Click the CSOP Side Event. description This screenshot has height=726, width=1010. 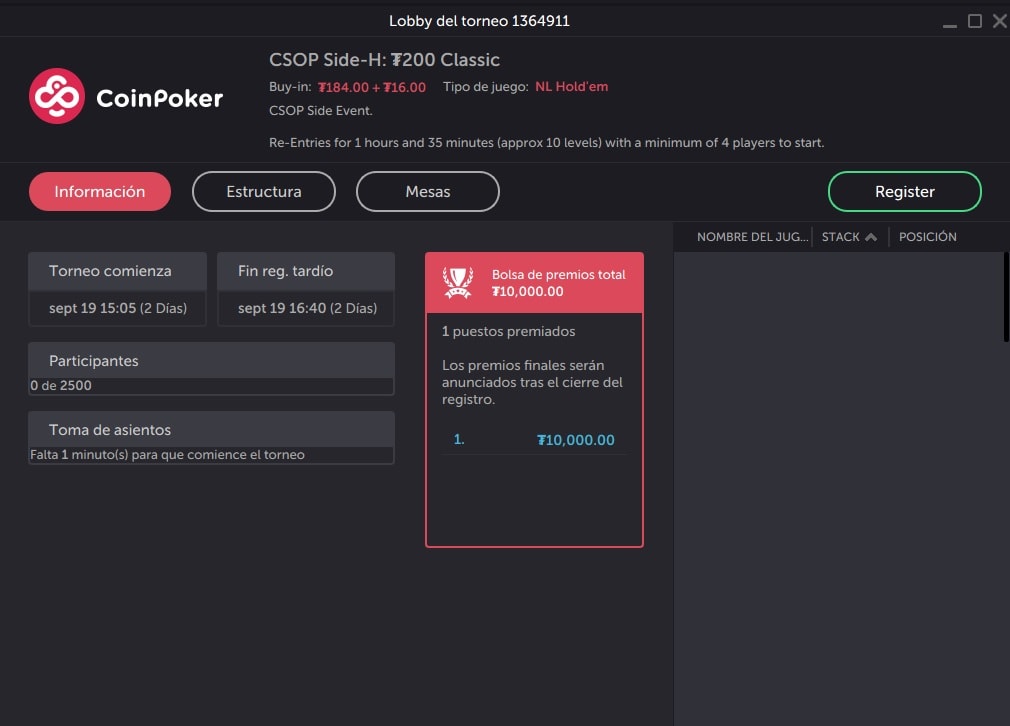click(x=321, y=111)
